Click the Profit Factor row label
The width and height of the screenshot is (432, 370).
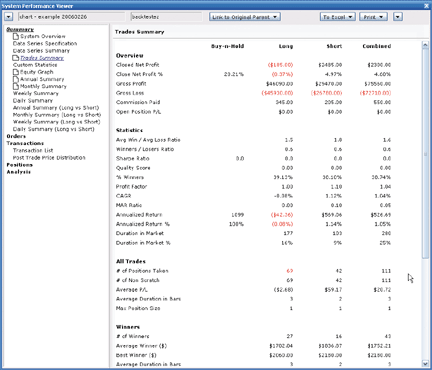131,186
